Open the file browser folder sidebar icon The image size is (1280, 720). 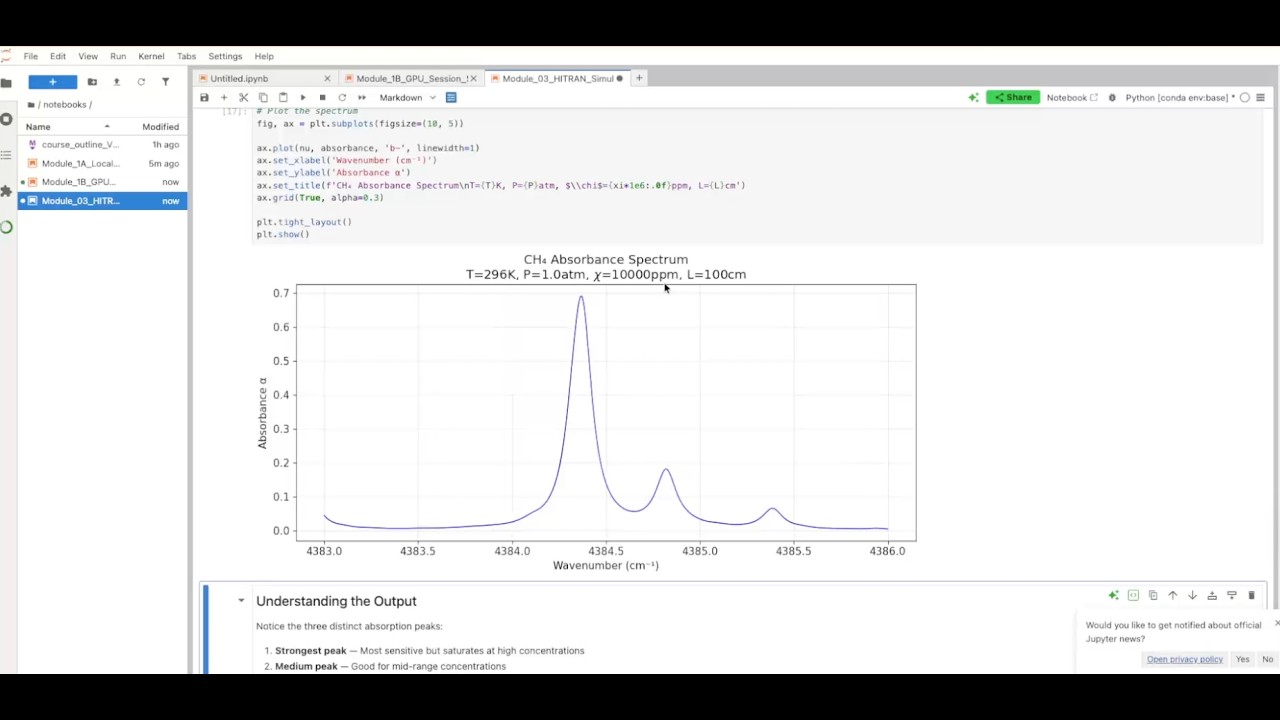pyautogui.click(x=7, y=82)
